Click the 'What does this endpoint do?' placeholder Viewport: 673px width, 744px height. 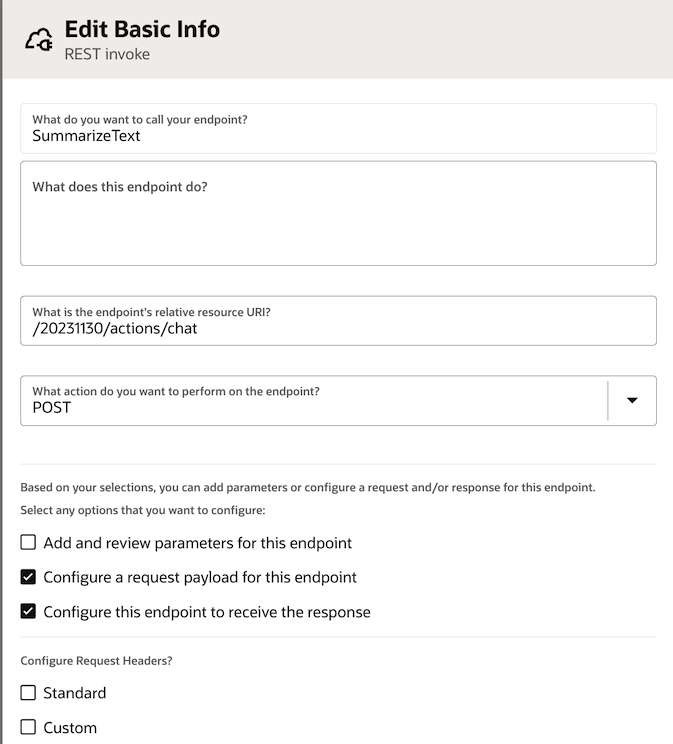pos(120,186)
